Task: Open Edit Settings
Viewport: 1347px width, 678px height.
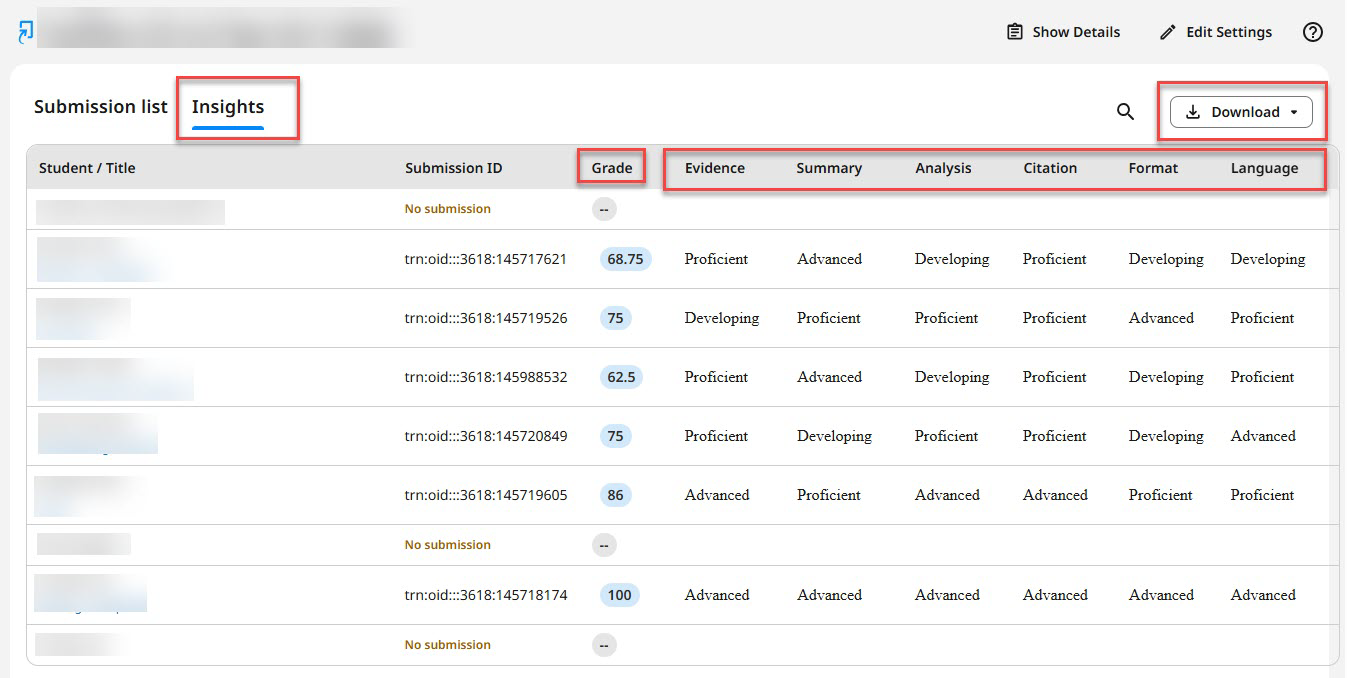Action: (1215, 32)
